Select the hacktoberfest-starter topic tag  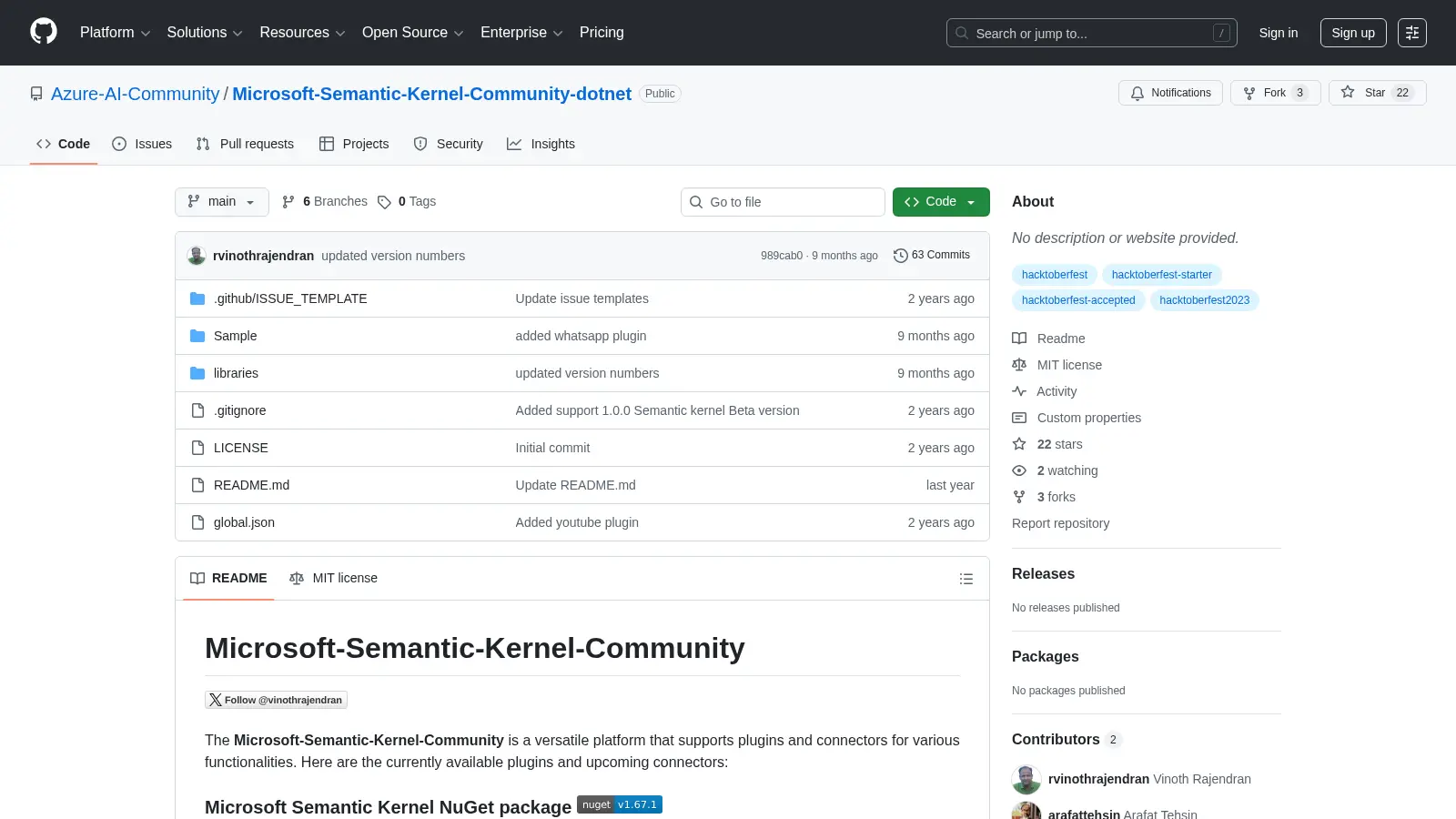[1162, 275]
